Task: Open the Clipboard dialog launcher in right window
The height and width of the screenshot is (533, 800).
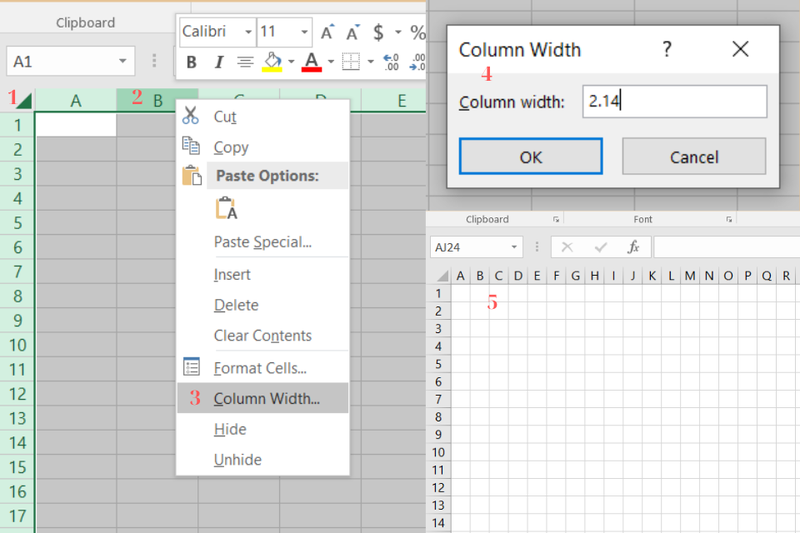Action: pyautogui.click(x=556, y=219)
